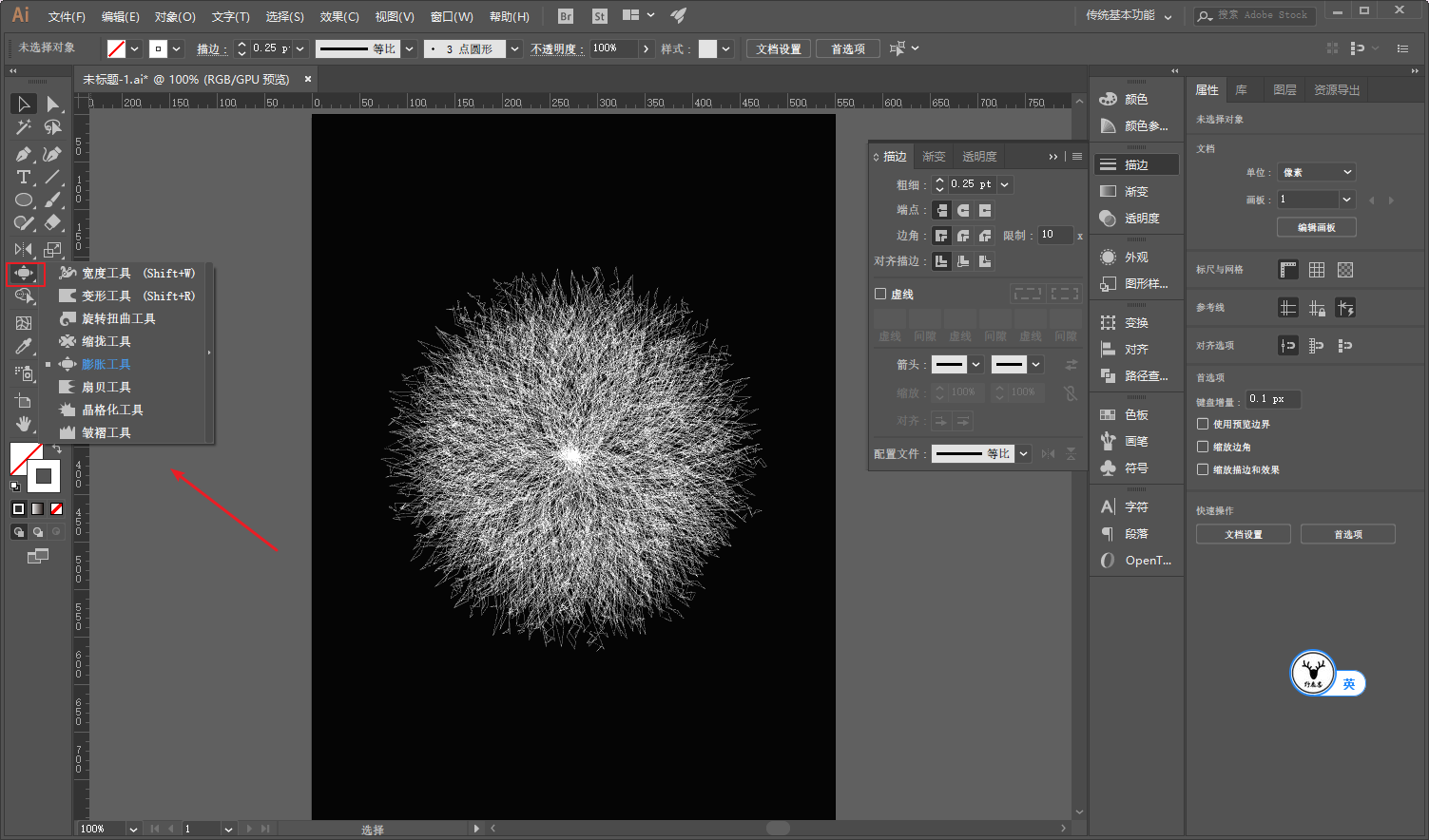Viewport: 1429px width, 840px height.
Task: Enable 缩放边角 checkbox
Action: pyautogui.click(x=1203, y=447)
